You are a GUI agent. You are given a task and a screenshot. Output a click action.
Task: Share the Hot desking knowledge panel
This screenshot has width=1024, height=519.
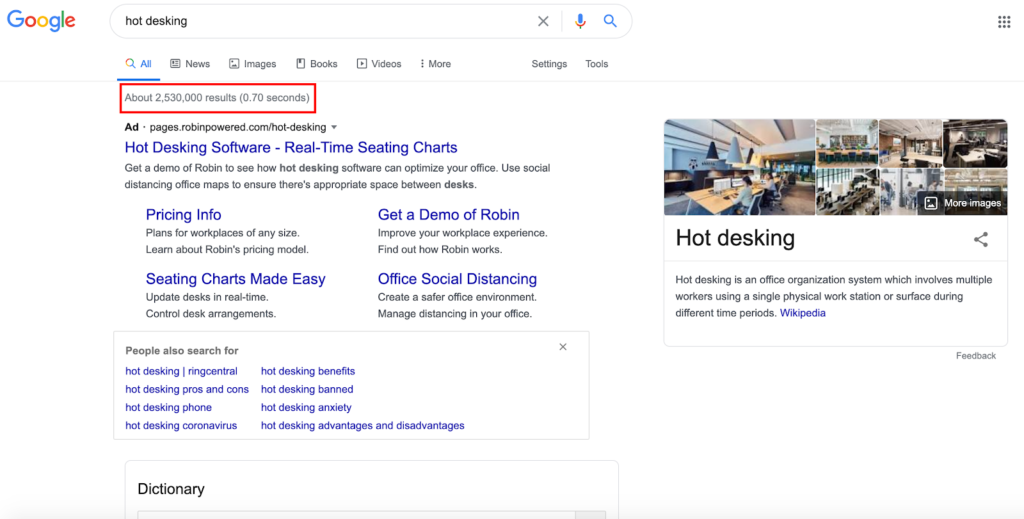click(x=980, y=239)
